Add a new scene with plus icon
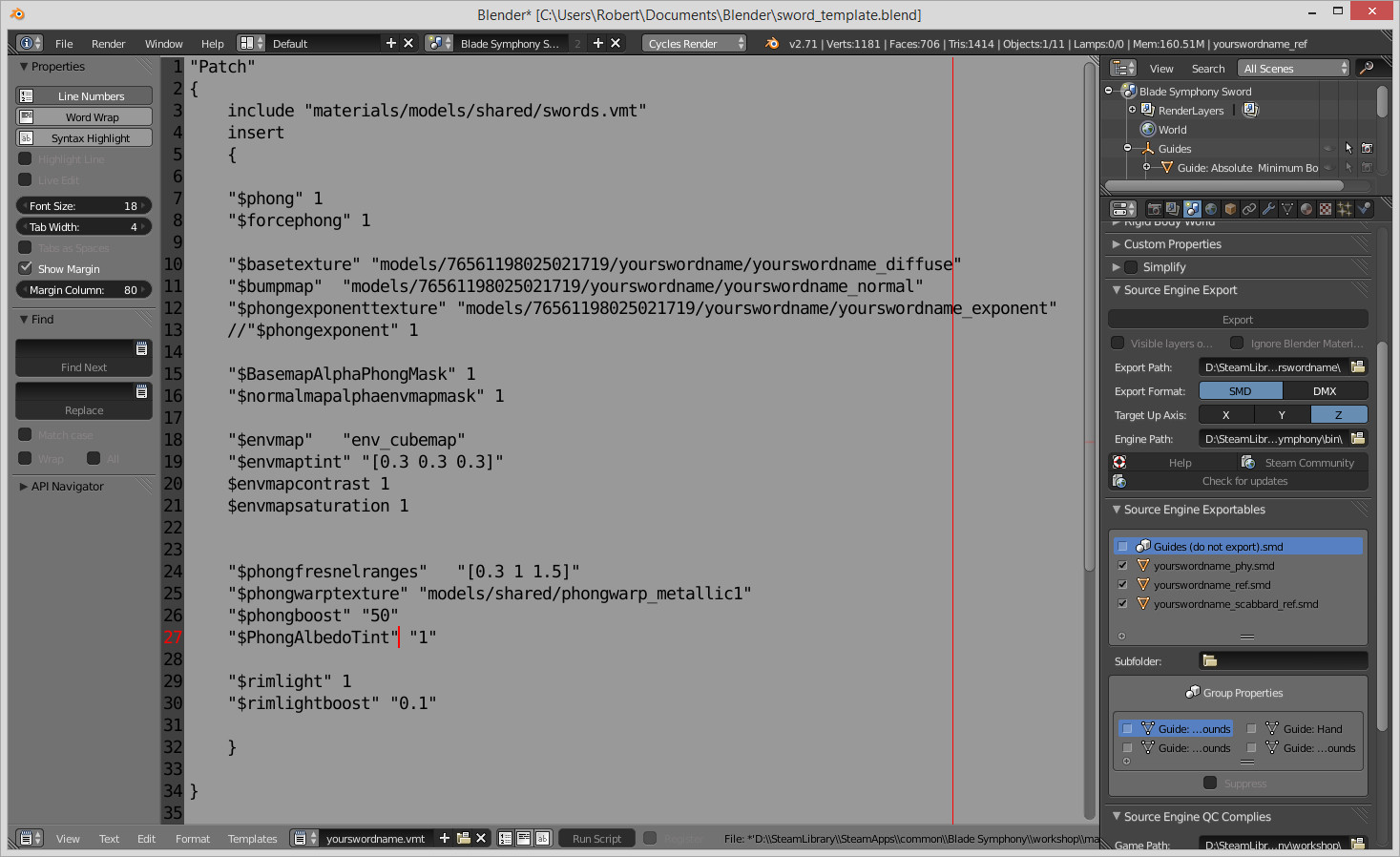Image resolution: width=1400 pixels, height=857 pixels. [598, 43]
